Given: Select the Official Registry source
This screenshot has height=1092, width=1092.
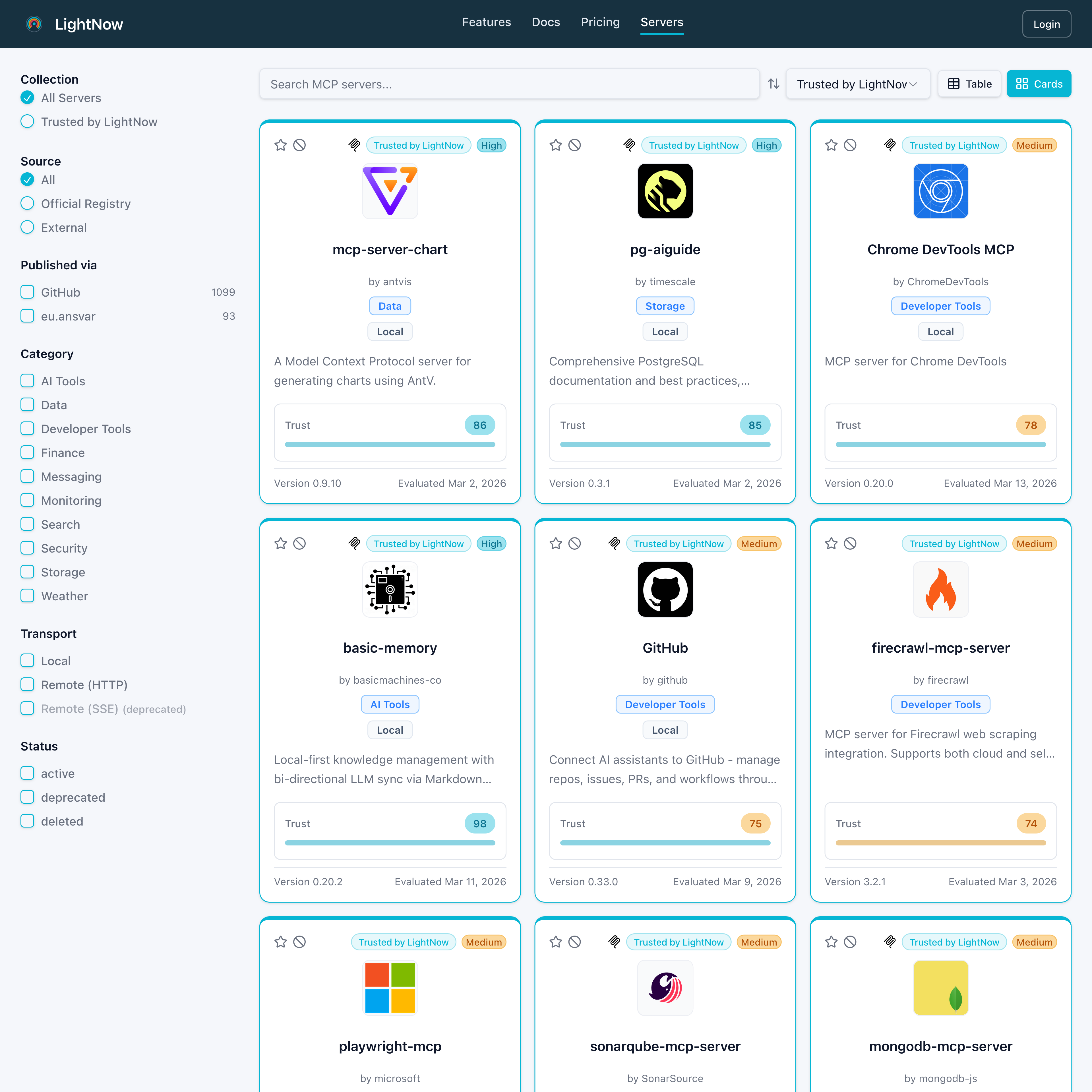Looking at the screenshot, I should (27, 204).
